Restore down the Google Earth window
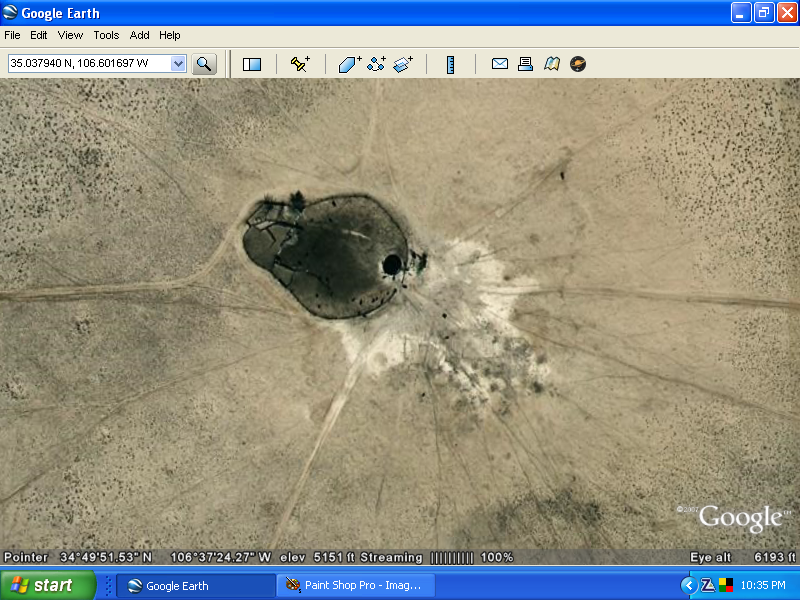800x600 pixels. pyautogui.click(x=764, y=13)
